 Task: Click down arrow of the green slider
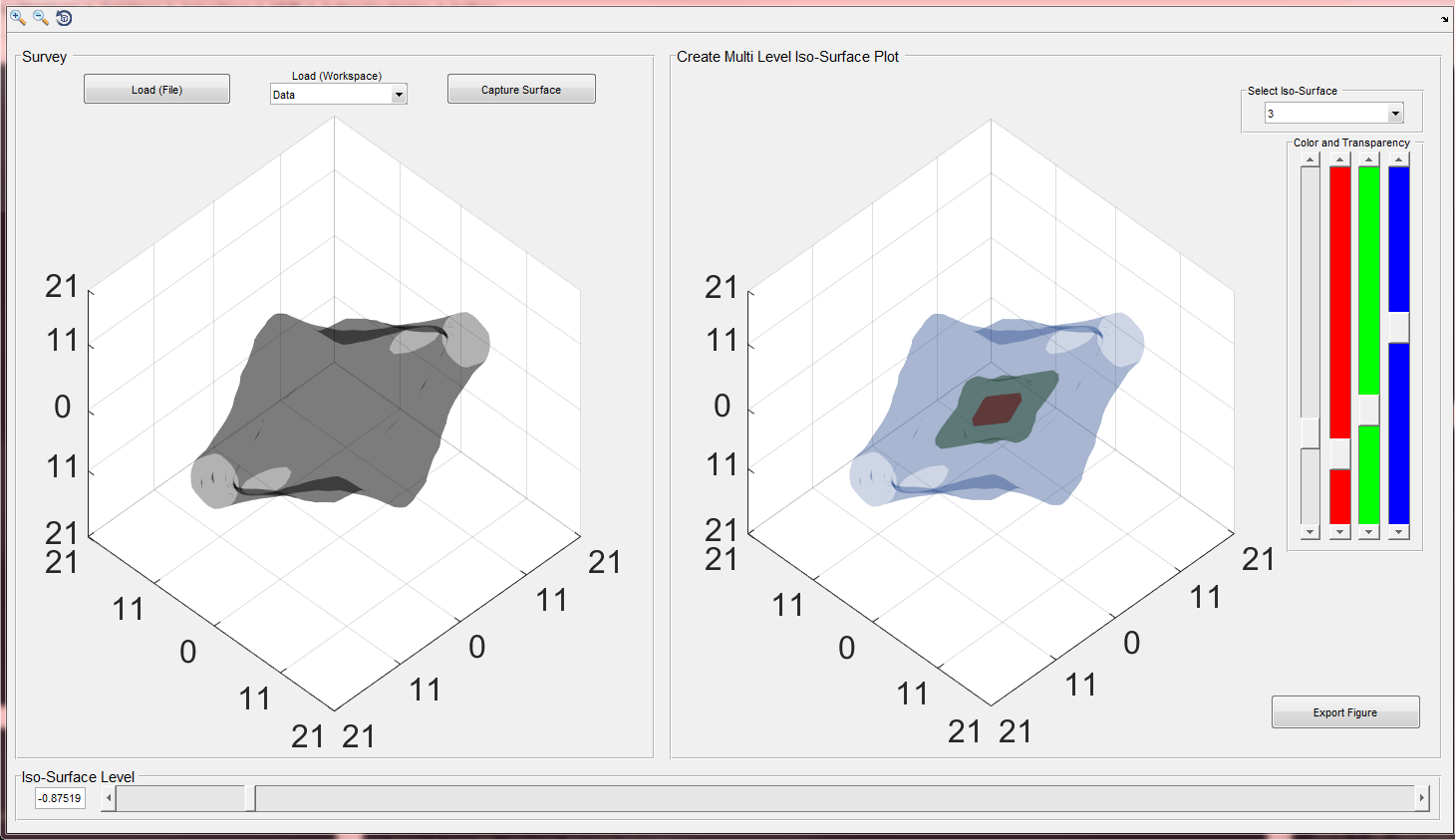click(1369, 532)
